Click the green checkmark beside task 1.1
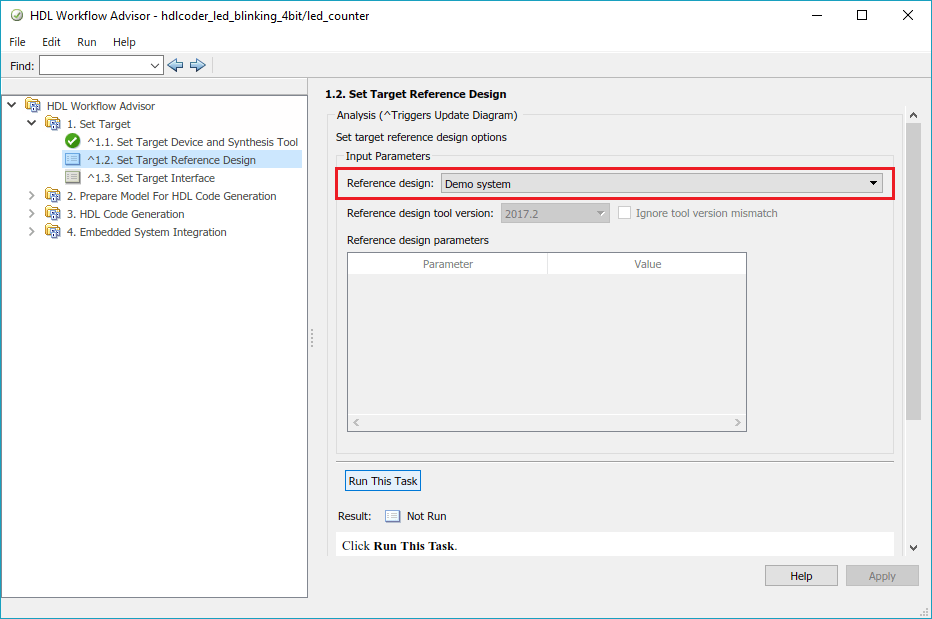Image resolution: width=932 pixels, height=619 pixels. tap(72, 142)
